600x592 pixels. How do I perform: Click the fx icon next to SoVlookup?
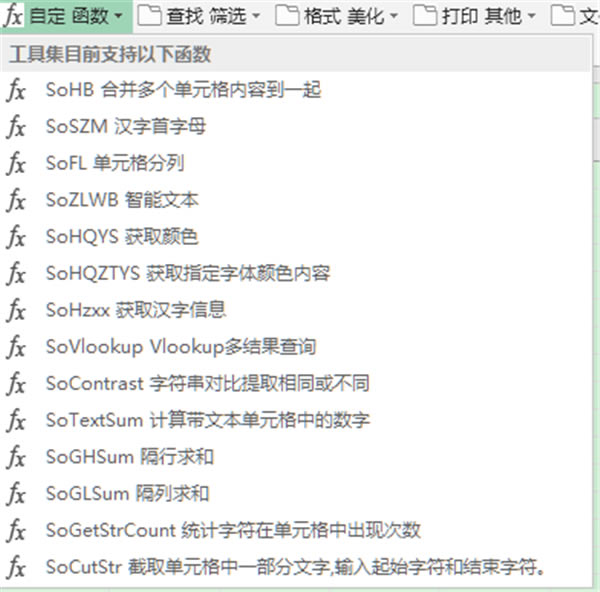coord(16,347)
